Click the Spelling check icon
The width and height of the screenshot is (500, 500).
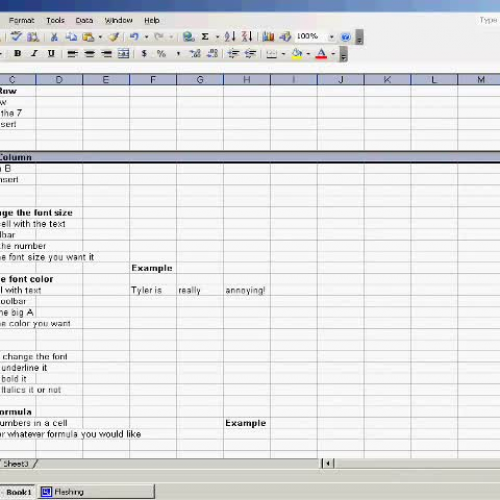[16, 36]
